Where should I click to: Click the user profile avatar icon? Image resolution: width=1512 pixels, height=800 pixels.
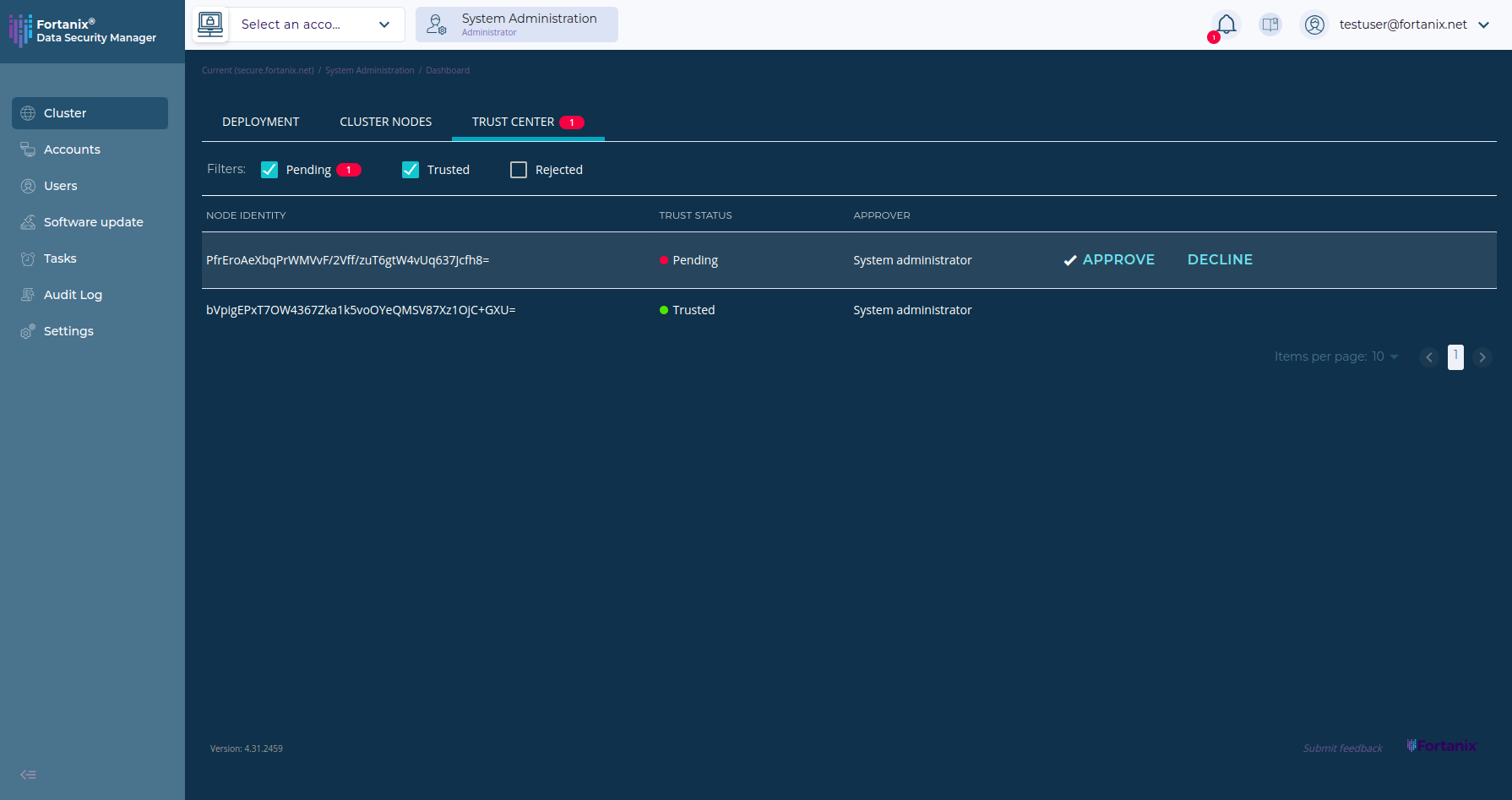(1313, 24)
